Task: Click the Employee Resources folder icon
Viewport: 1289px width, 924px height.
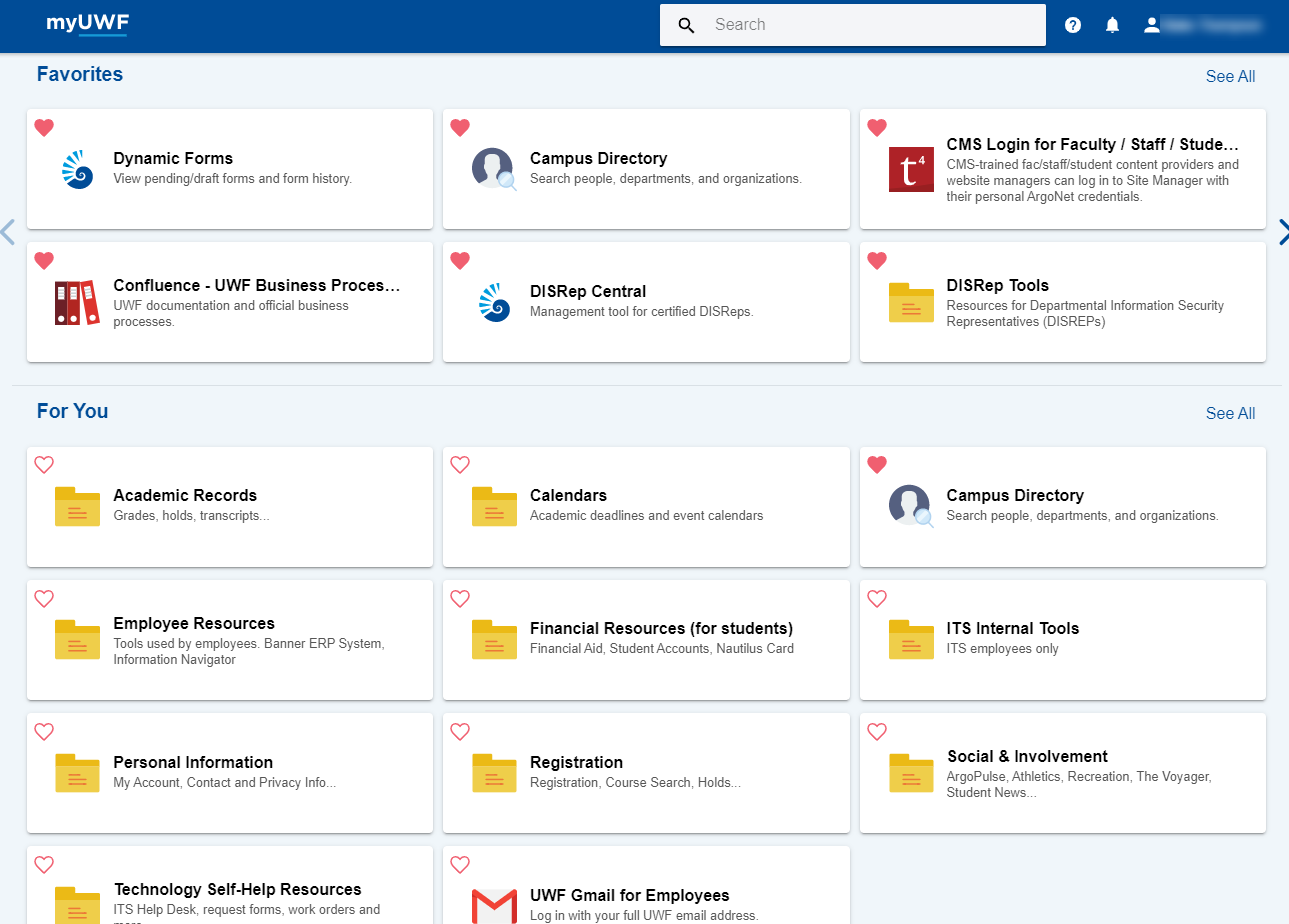Action: click(77, 640)
